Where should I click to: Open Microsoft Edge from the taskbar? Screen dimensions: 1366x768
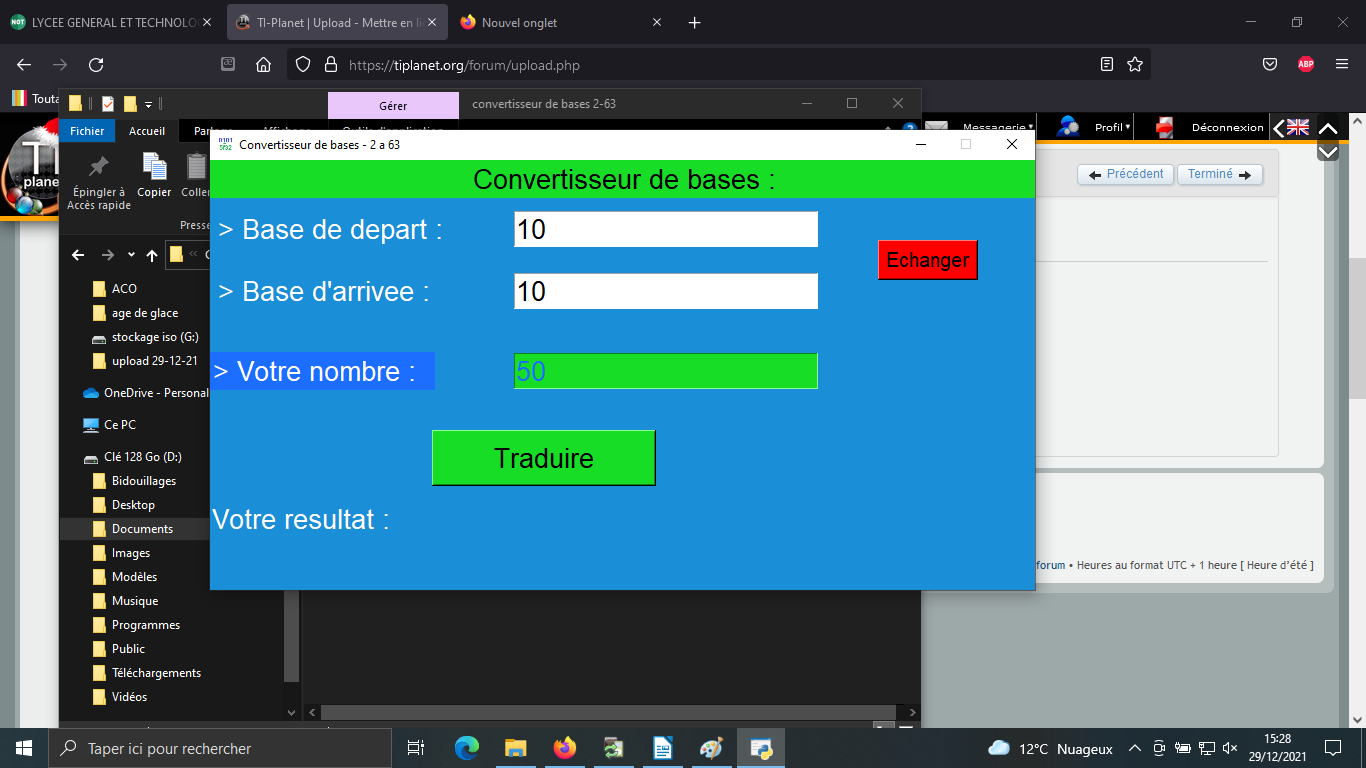pyautogui.click(x=467, y=748)
